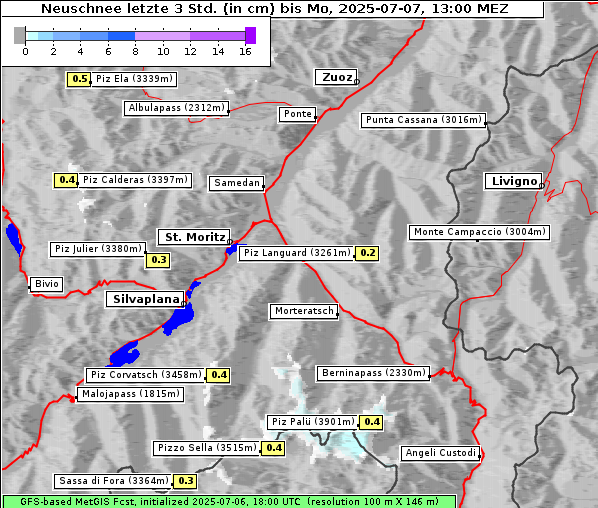Click the dark blue 6–8 cm legend segment

pos(122,36)
